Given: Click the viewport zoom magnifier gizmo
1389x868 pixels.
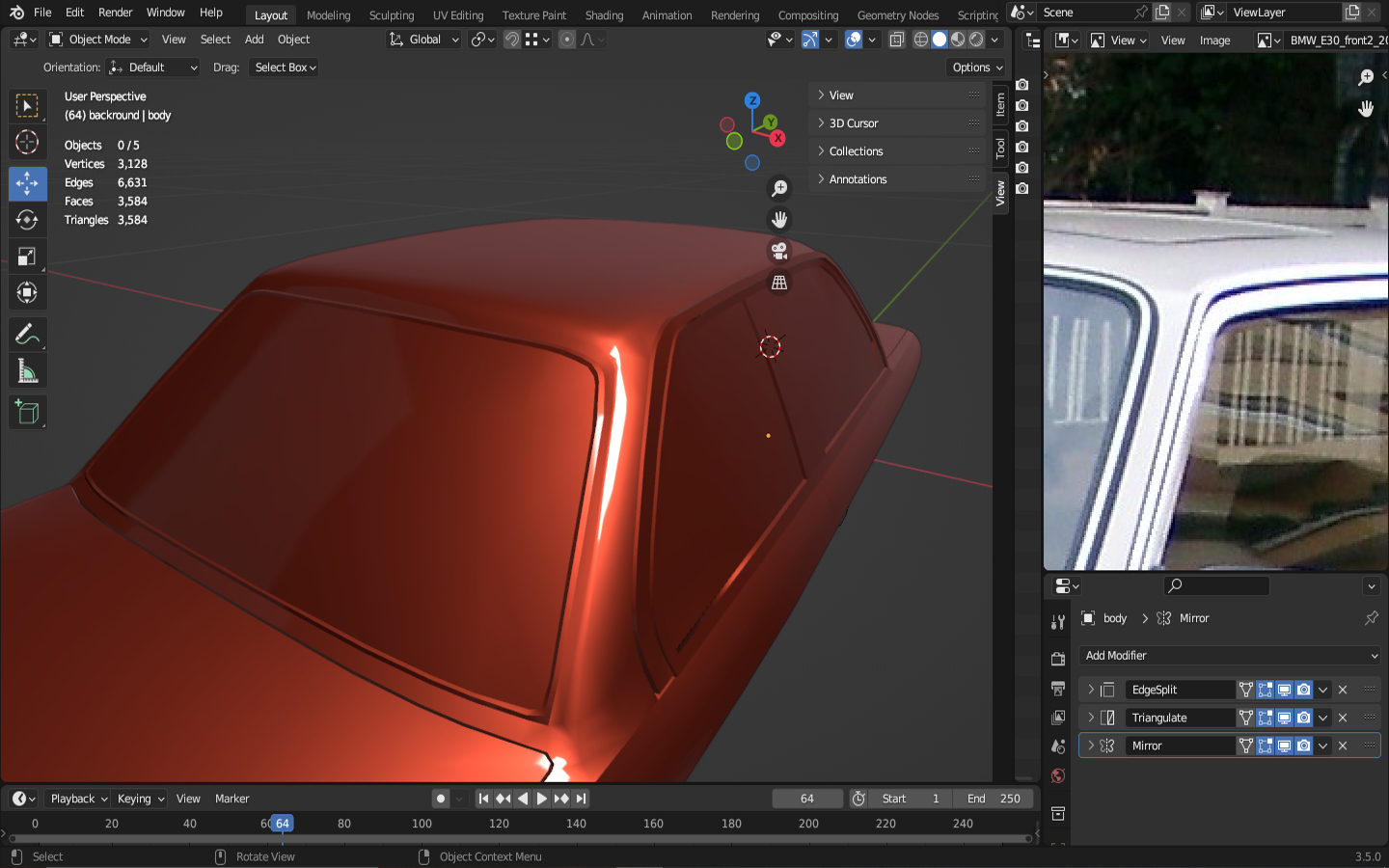Looking at the screenshot, I should [779, 188].
